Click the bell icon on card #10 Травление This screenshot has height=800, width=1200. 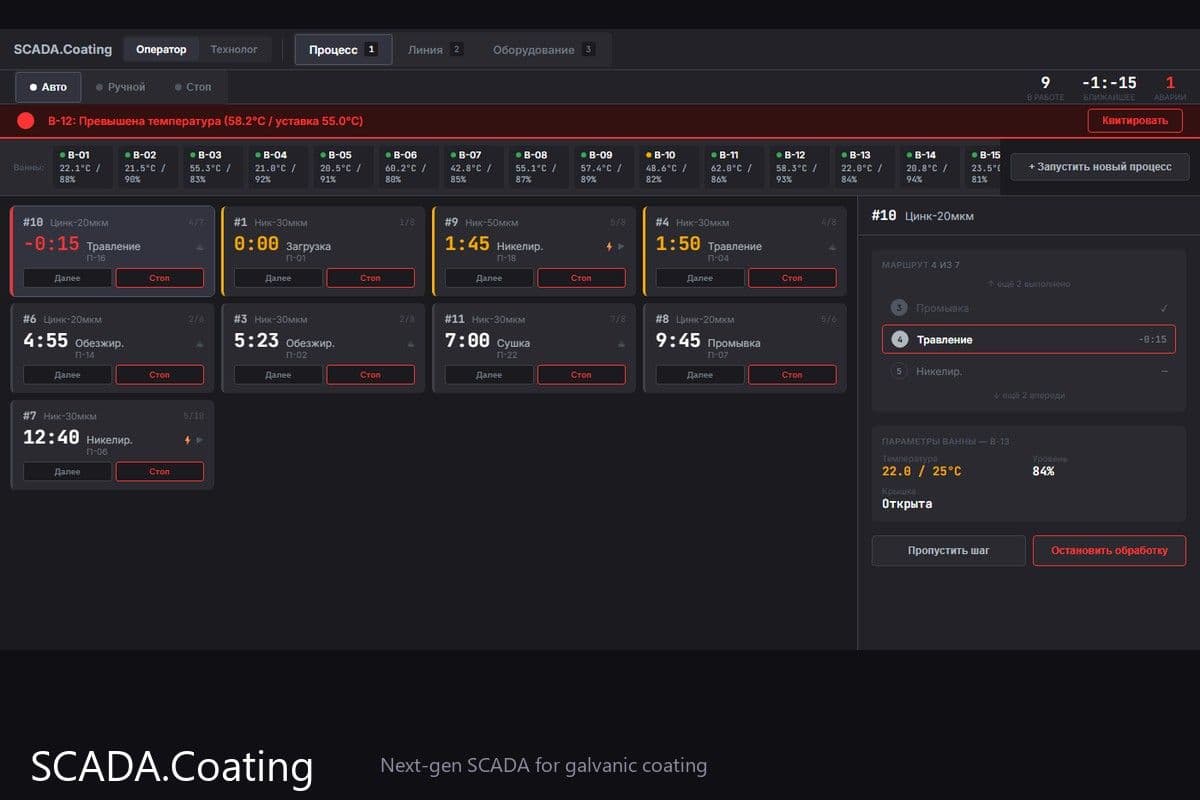pyautogui.click(x=200, y=246)
